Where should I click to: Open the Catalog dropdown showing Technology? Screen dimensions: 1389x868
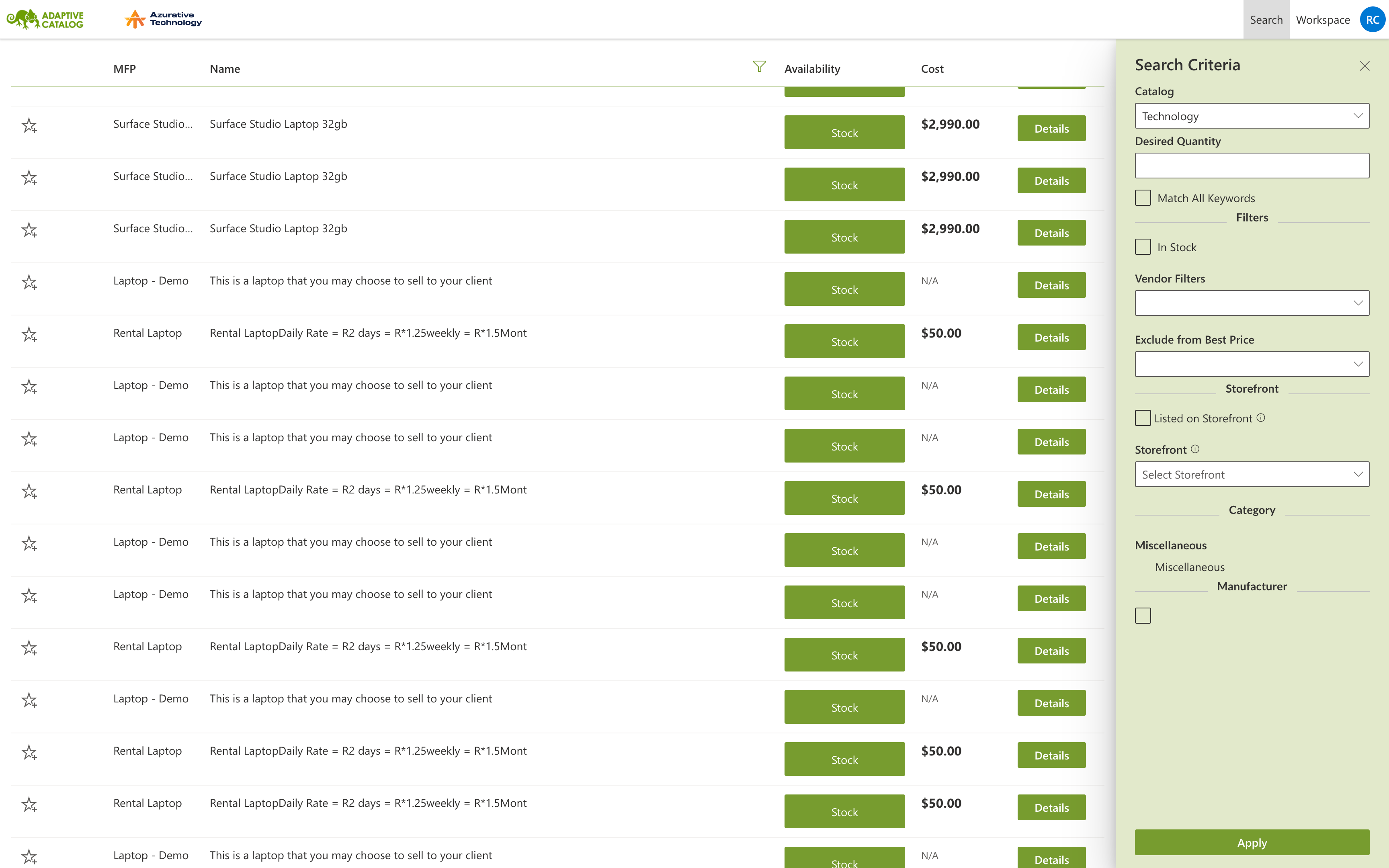point(1252,116)
